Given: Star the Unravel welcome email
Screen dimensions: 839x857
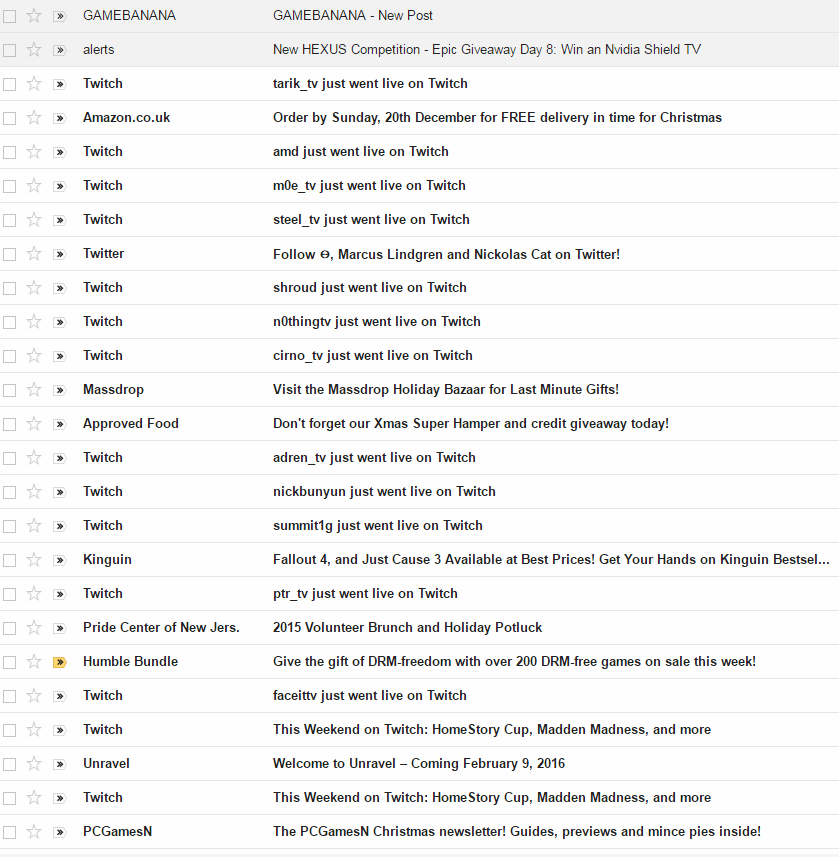Looking at the screenshot, I should [34, 764].
